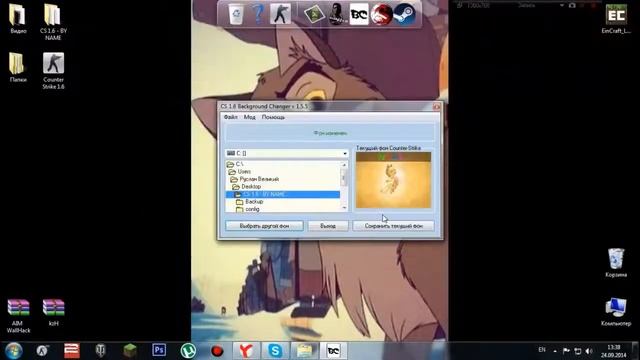Open the BC icon in the top dock

pyautogui.click(x=359, y=14)
